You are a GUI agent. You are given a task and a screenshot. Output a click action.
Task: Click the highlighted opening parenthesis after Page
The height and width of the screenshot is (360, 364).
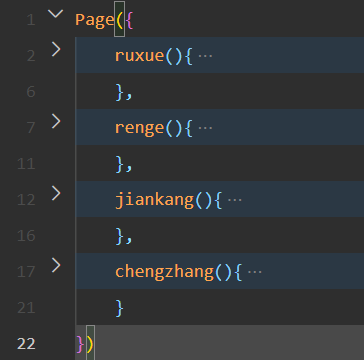pos(120,20)
